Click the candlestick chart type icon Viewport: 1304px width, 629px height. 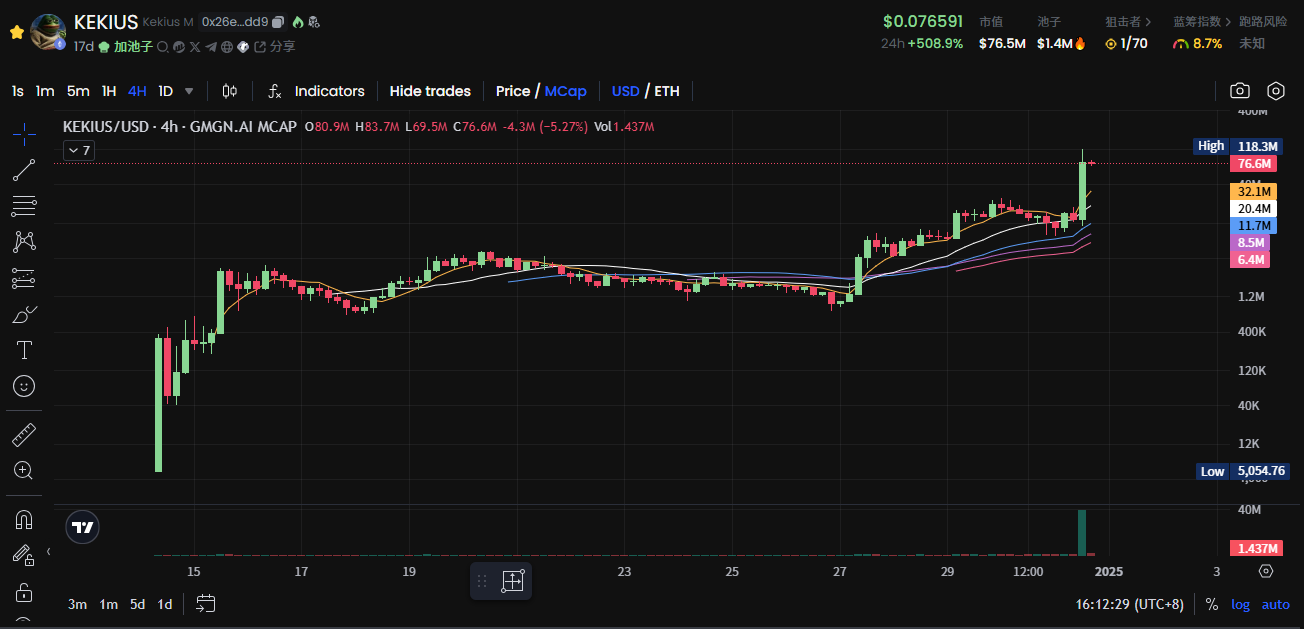tap(229, 91)
